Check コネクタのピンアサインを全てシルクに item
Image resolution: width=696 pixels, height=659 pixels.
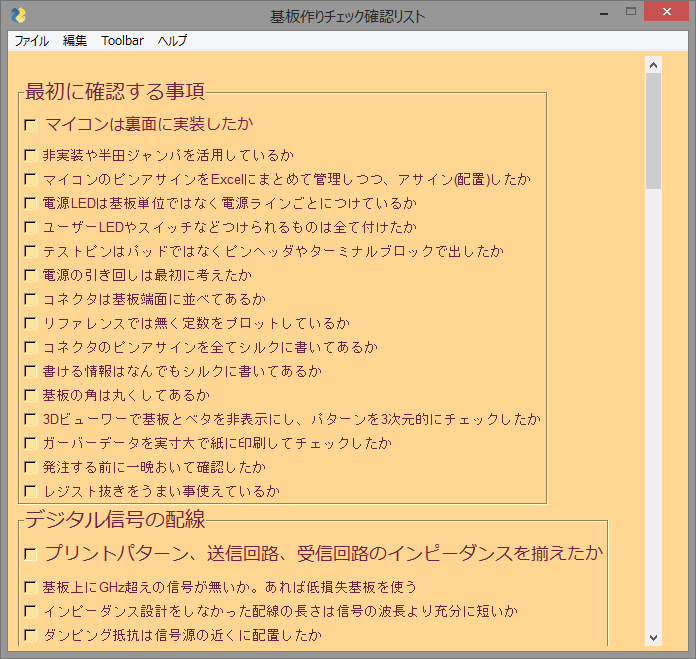click(30, 347)
